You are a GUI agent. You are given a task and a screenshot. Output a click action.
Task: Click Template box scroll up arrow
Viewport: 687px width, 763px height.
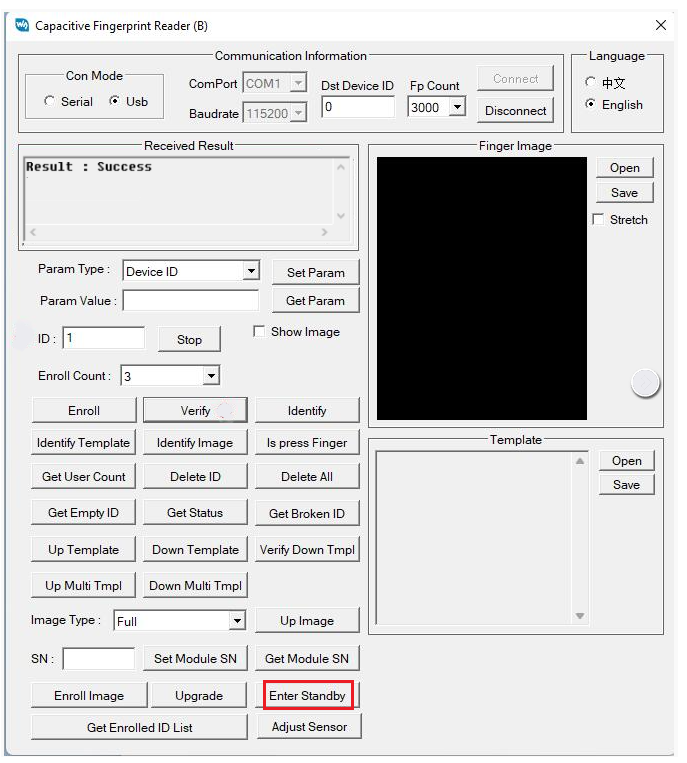[580, 461]
